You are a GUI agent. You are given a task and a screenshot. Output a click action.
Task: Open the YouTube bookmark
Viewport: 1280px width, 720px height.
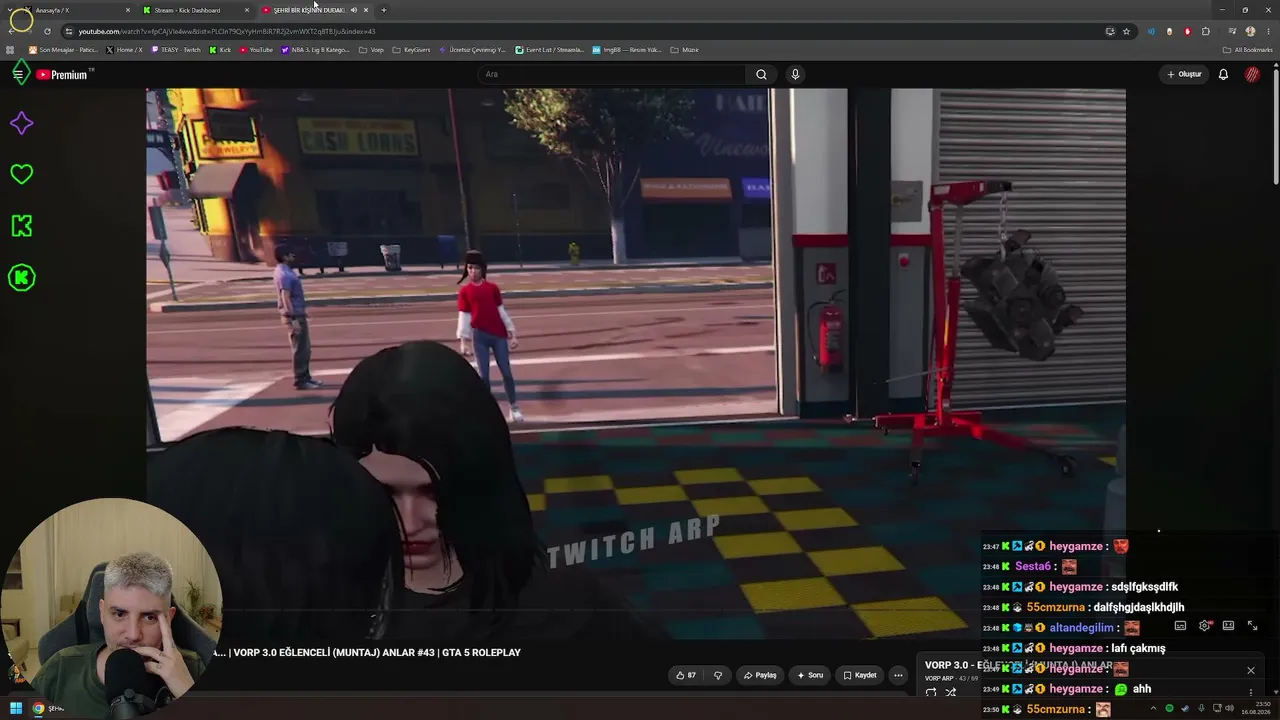click(x=256, y=50)
